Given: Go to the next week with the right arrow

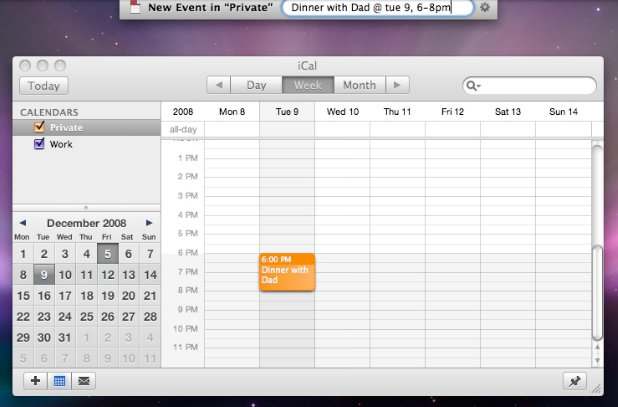Looking at the screenshot, I should (397, 85).
